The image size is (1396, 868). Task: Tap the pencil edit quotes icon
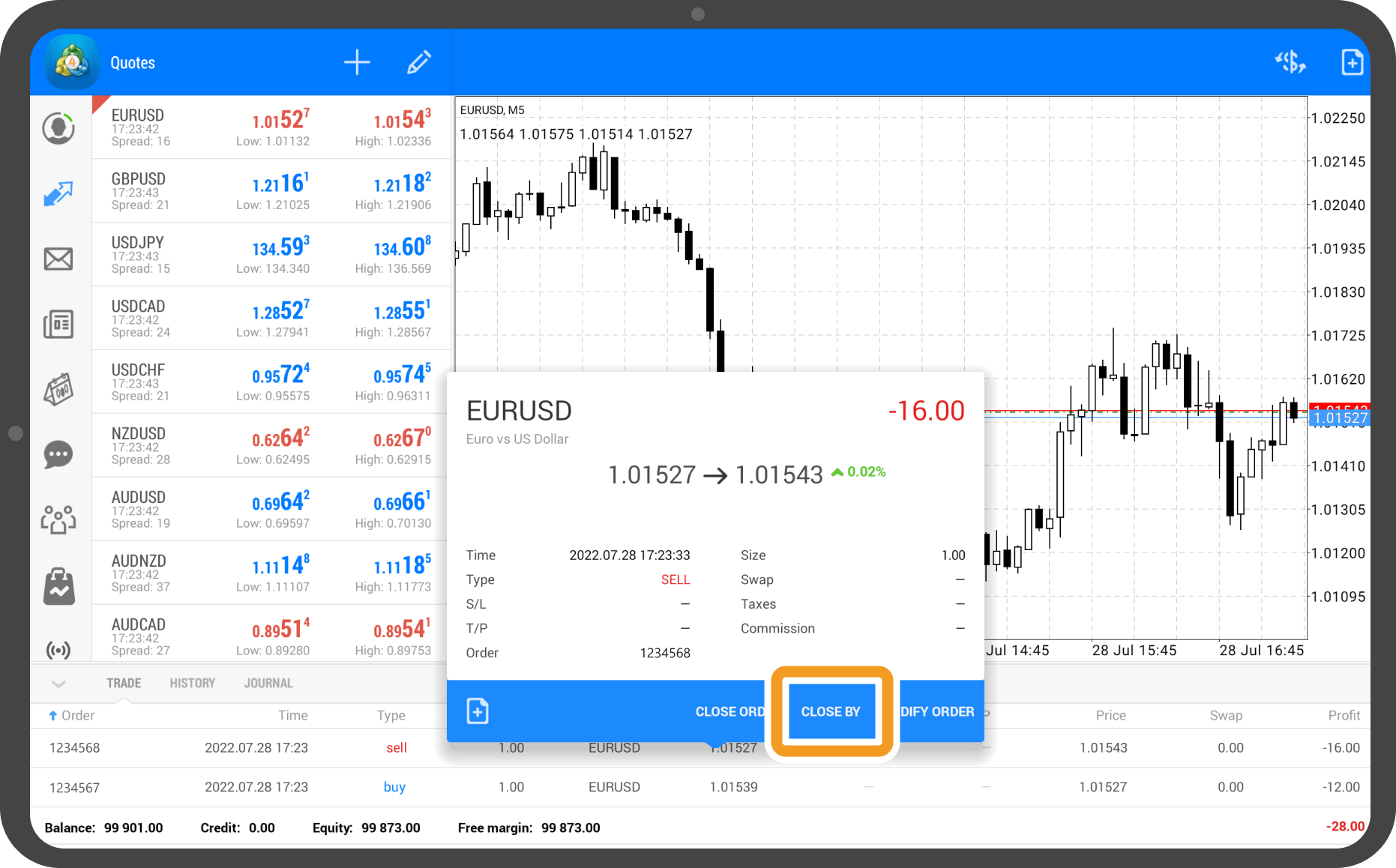(418, 62)
